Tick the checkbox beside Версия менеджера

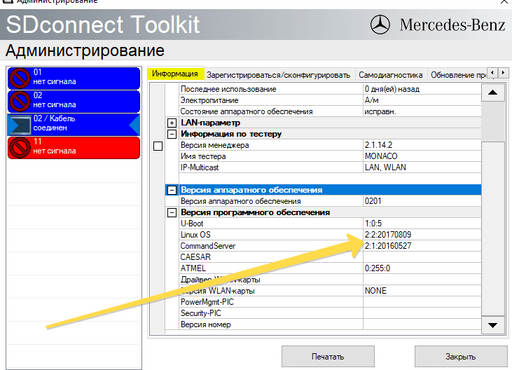pyautogui.click(x=158, y=146)
